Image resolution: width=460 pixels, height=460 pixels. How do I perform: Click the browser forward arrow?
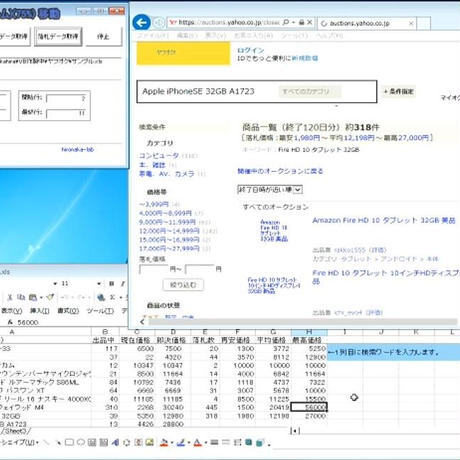pos(158,23)
